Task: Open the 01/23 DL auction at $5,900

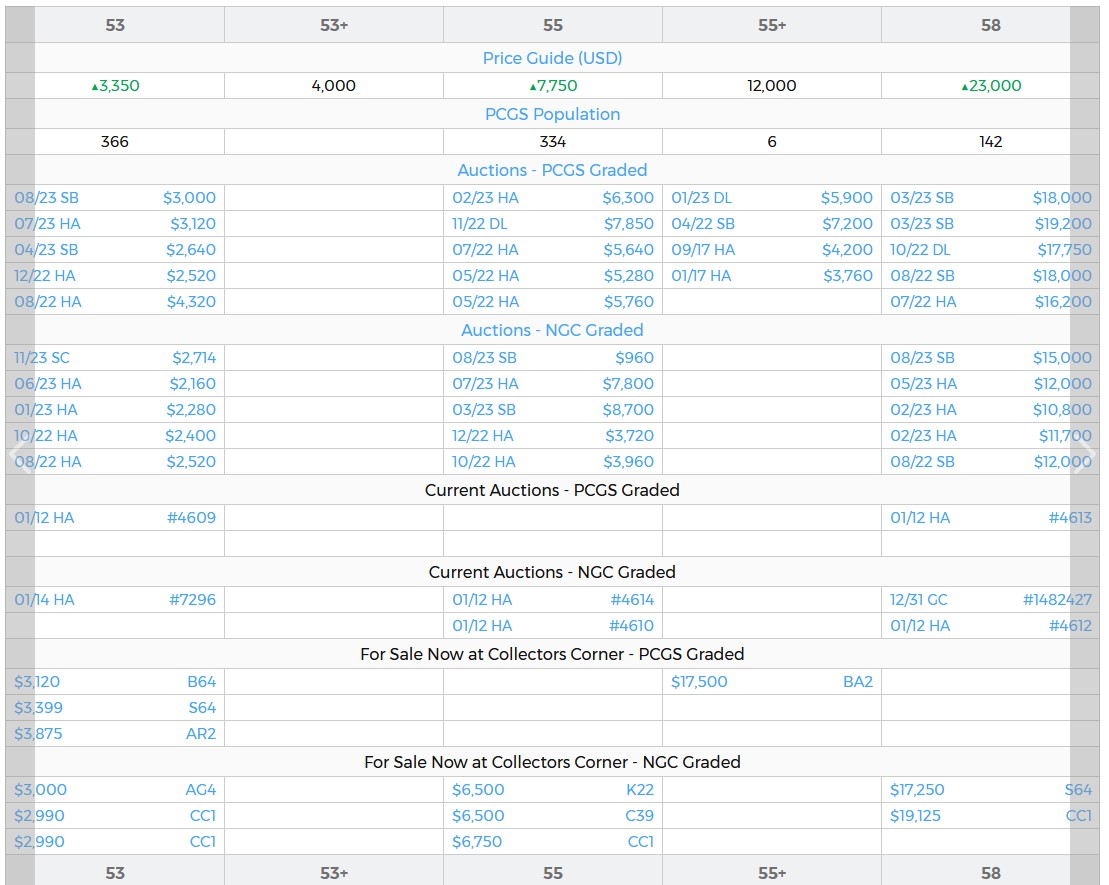Action: point(772,197)
